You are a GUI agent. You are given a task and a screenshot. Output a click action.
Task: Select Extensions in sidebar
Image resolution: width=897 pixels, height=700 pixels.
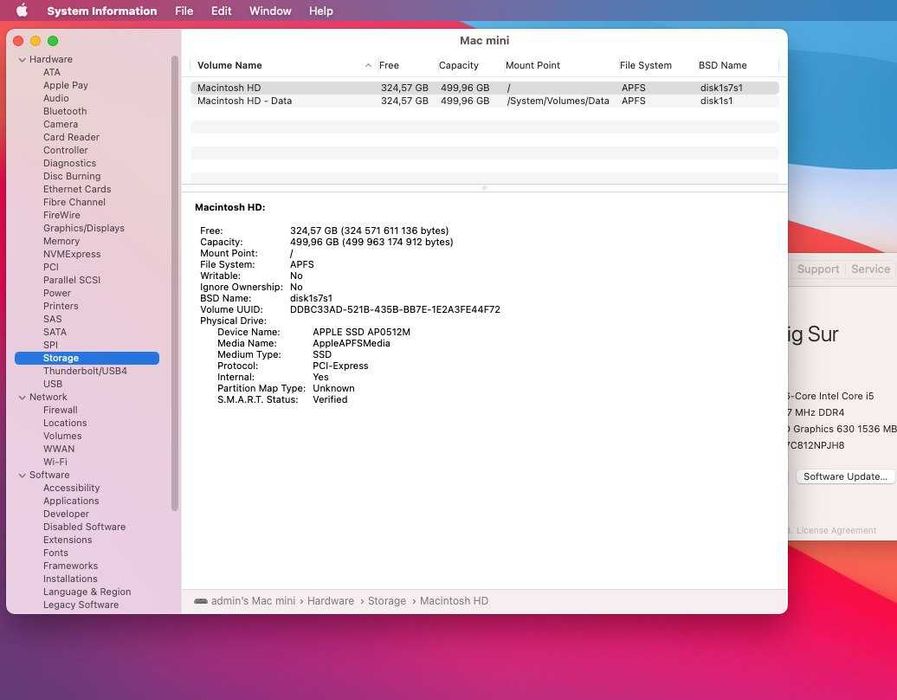67,540
